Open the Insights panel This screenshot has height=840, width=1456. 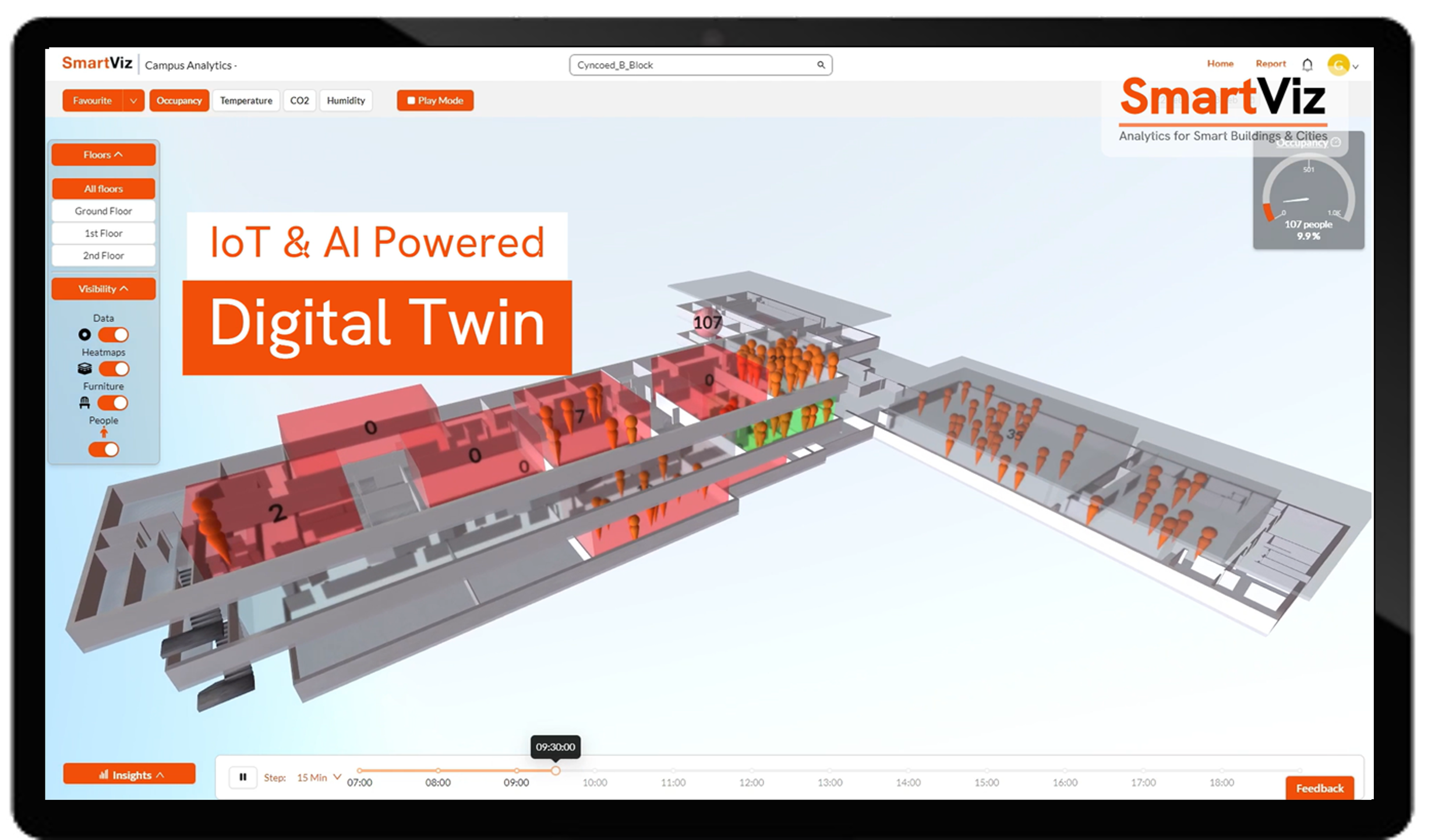point(129,775)
